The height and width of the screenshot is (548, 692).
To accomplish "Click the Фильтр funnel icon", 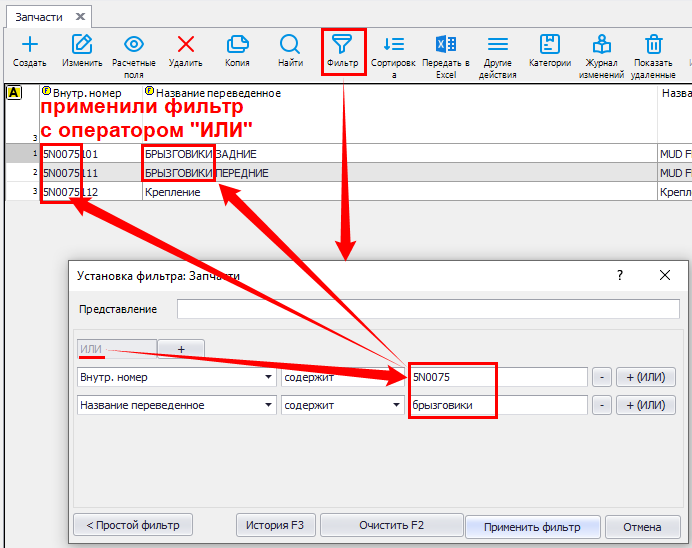I will point(342,45).
